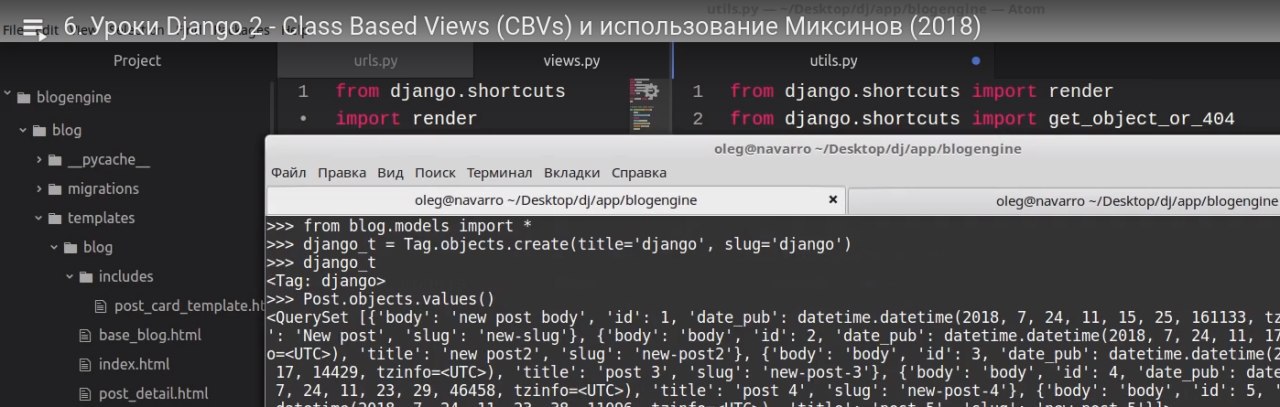Click the views.py minimap gear icon

[651, 91]
